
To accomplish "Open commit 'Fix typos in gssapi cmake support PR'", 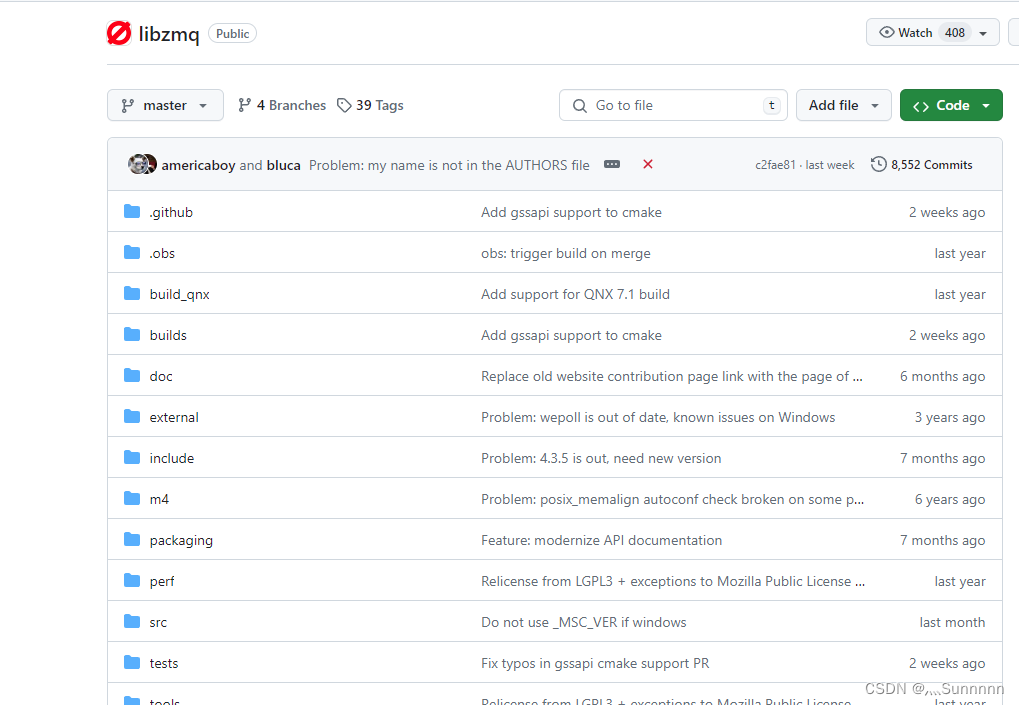I will click(x=595, y=663).
